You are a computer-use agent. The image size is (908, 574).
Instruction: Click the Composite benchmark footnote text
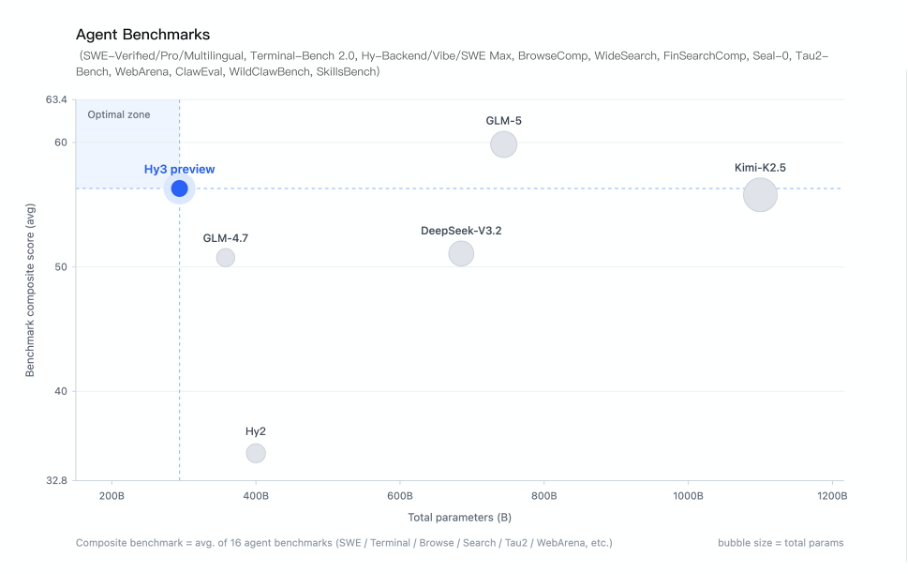tap(344, 543)
